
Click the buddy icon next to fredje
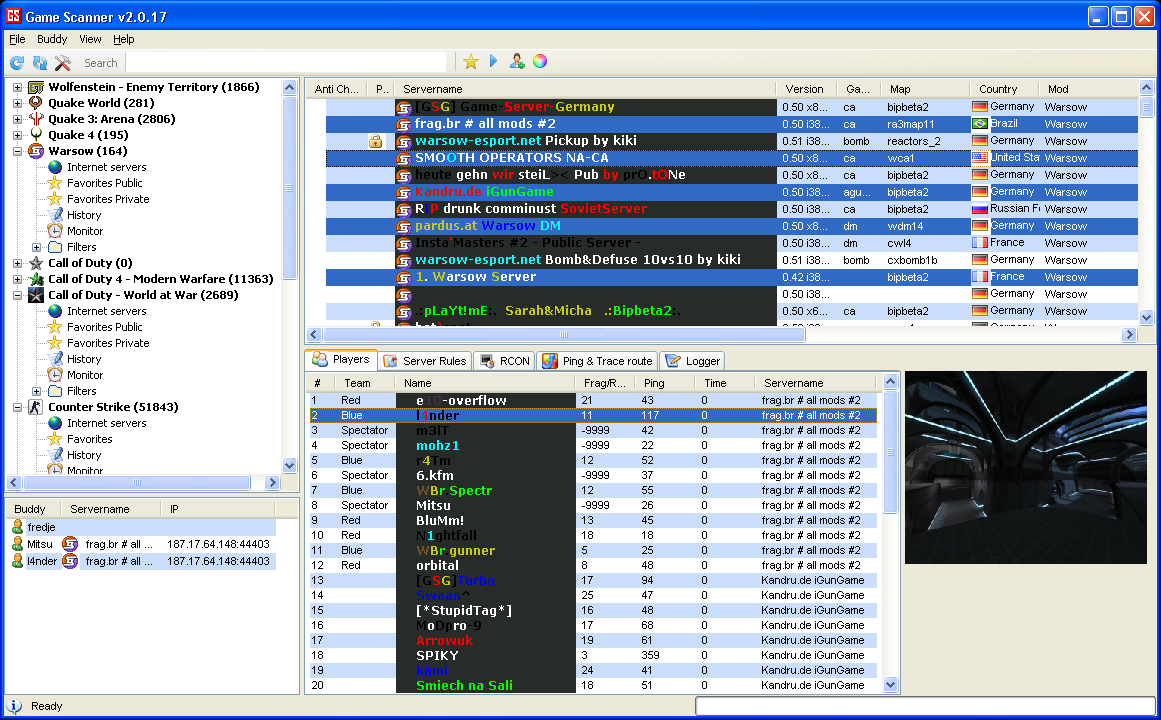(x=17, y=527)
